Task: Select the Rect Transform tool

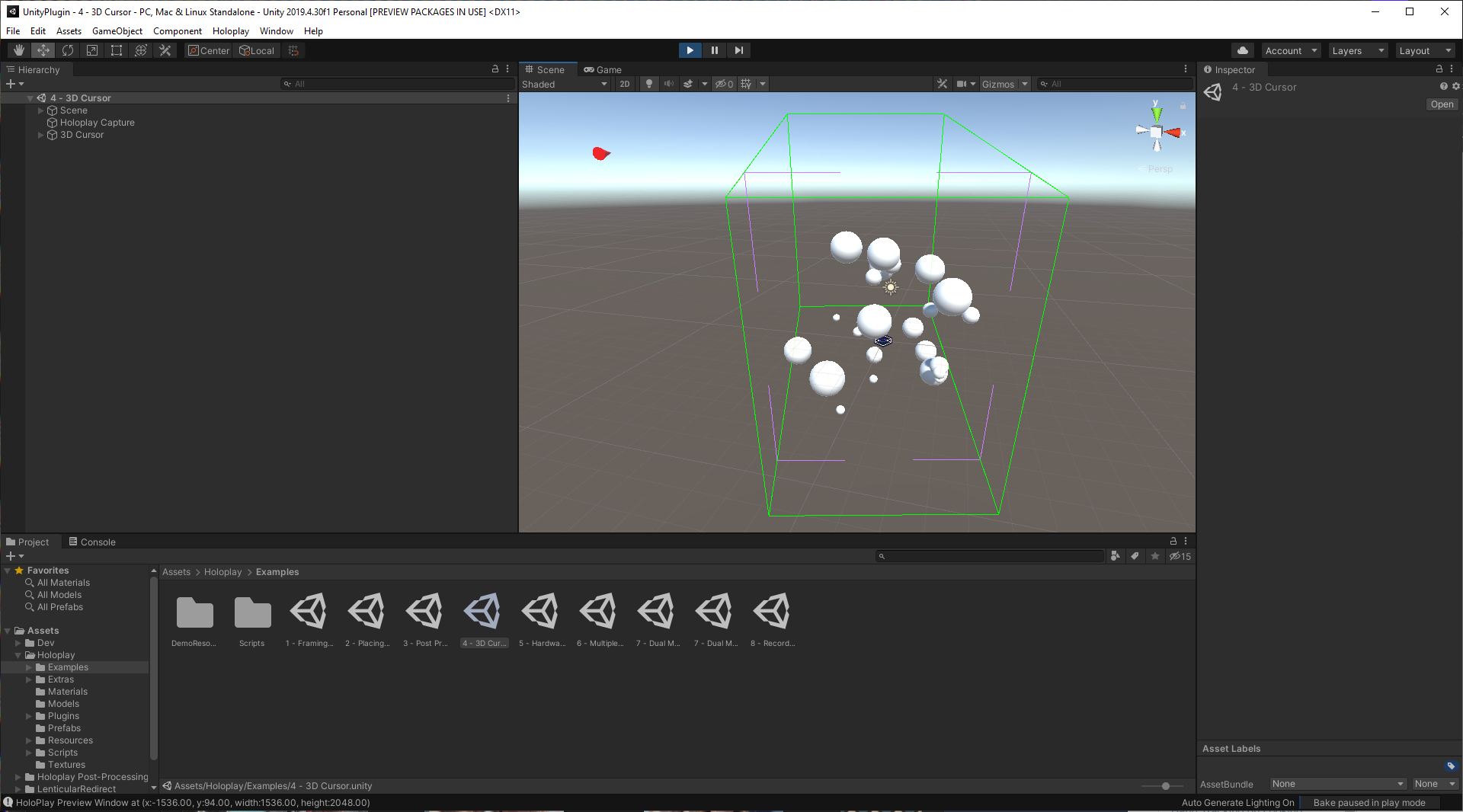Action: point(117,50)
